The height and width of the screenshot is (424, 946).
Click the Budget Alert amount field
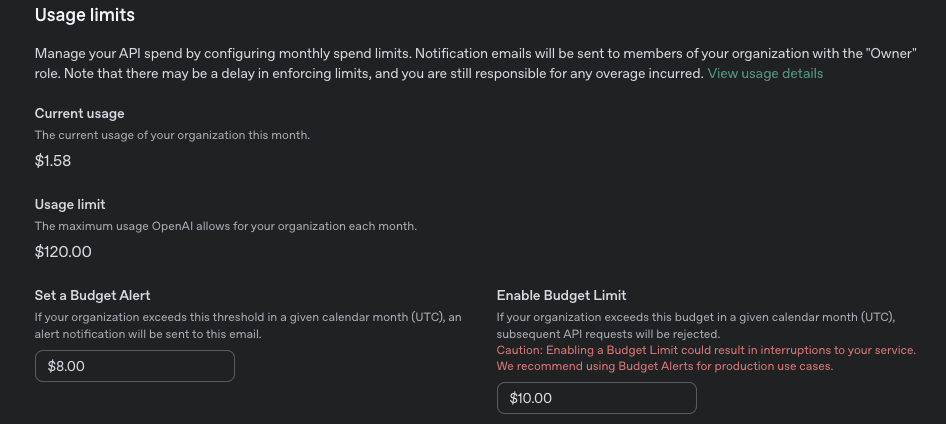134,366
